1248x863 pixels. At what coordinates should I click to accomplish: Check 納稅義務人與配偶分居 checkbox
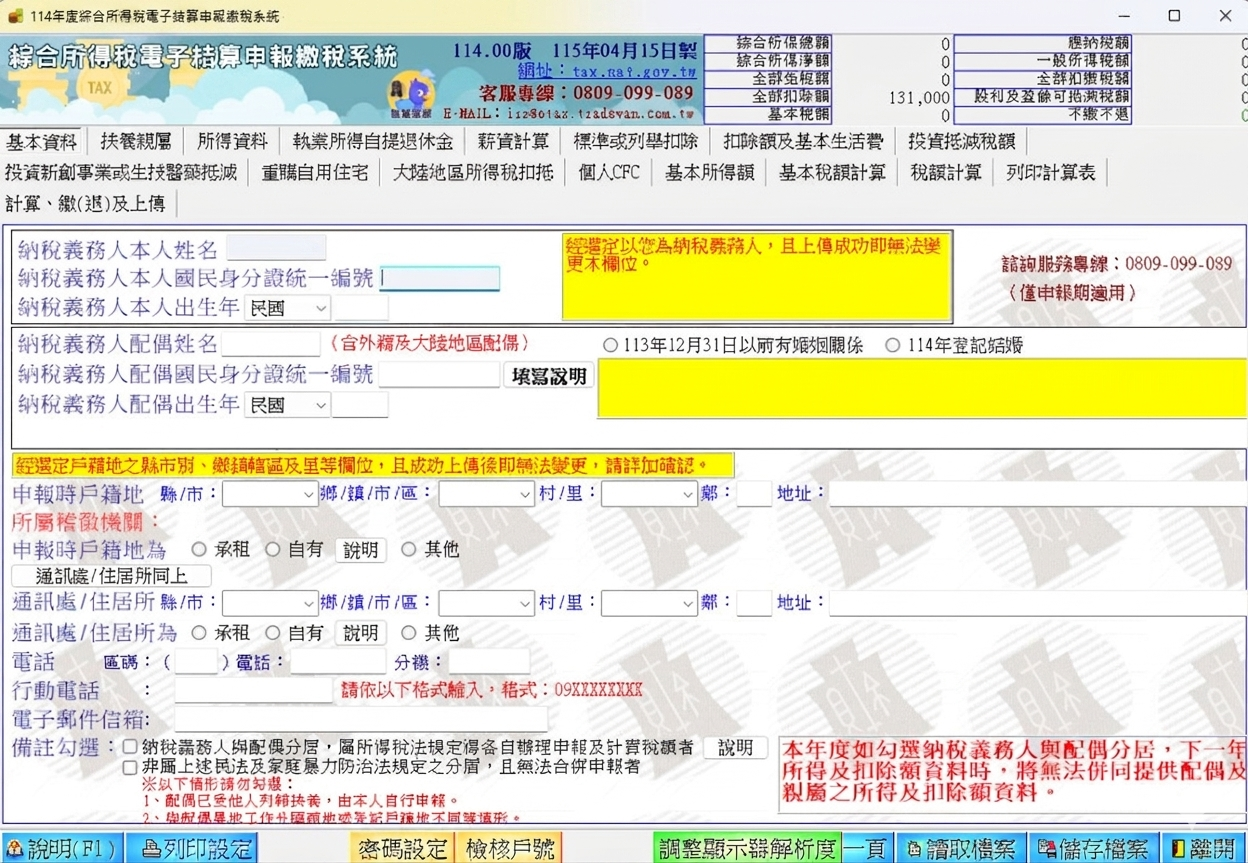point(130,747)
